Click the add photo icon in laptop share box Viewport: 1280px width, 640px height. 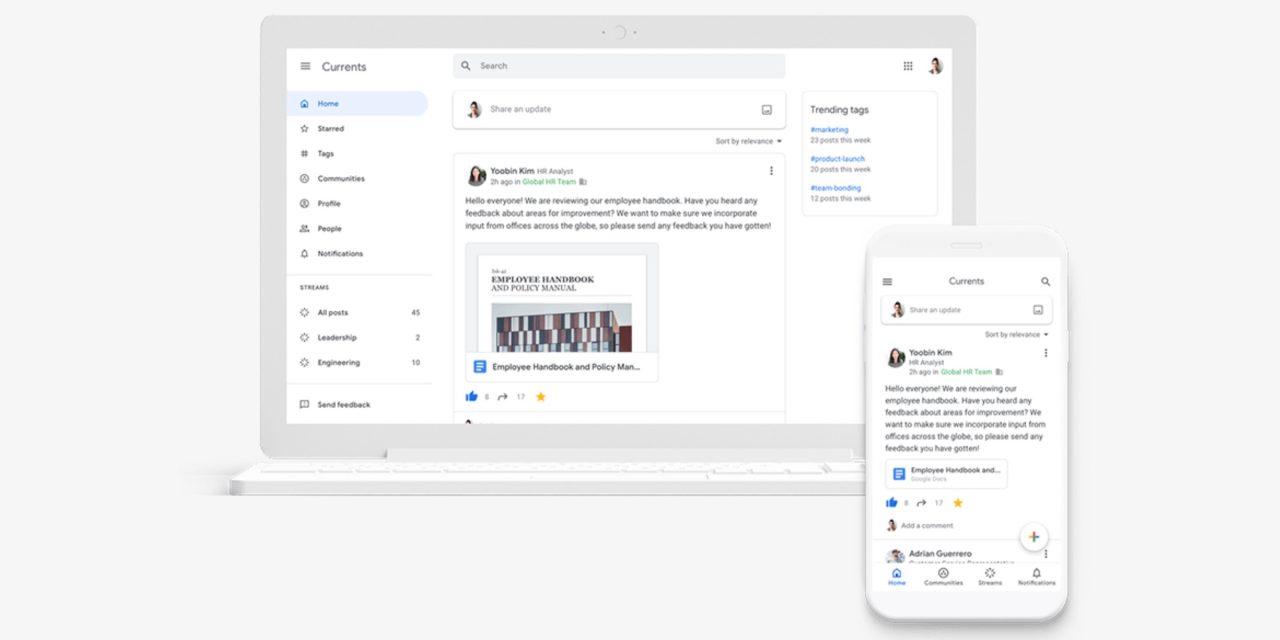[767, 110]
